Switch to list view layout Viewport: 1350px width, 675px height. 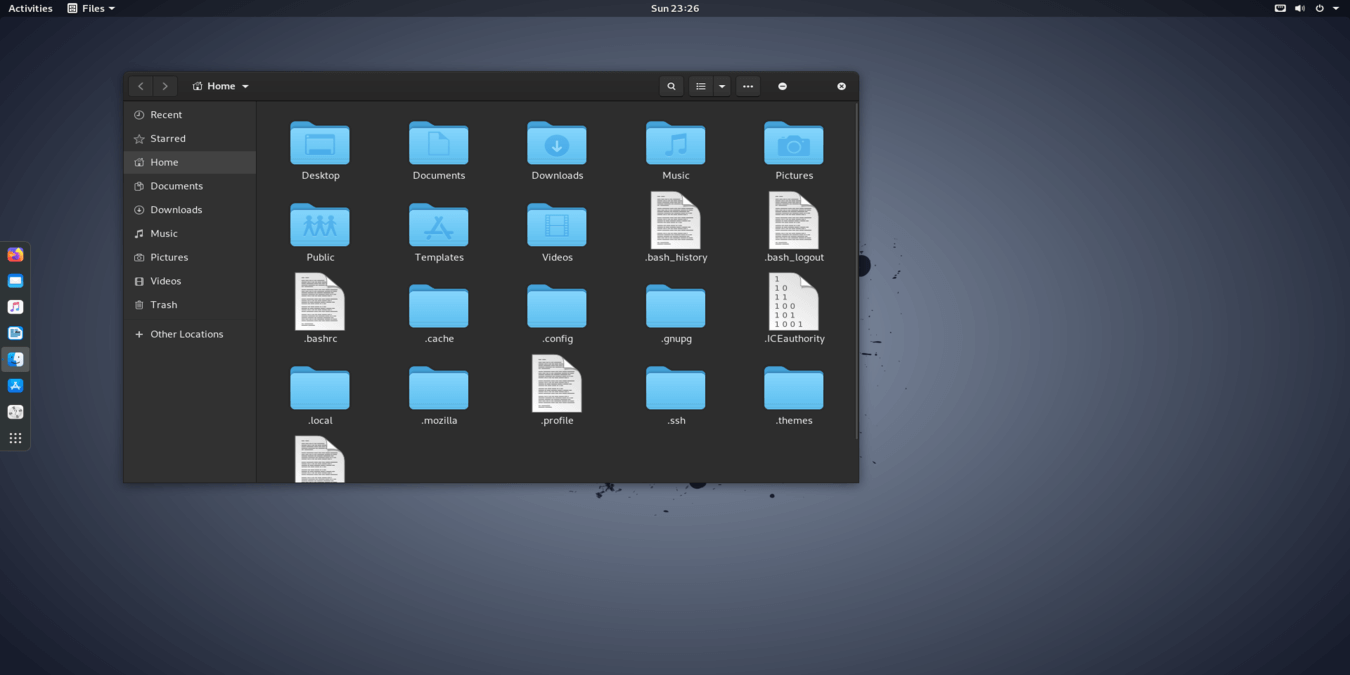700,86
